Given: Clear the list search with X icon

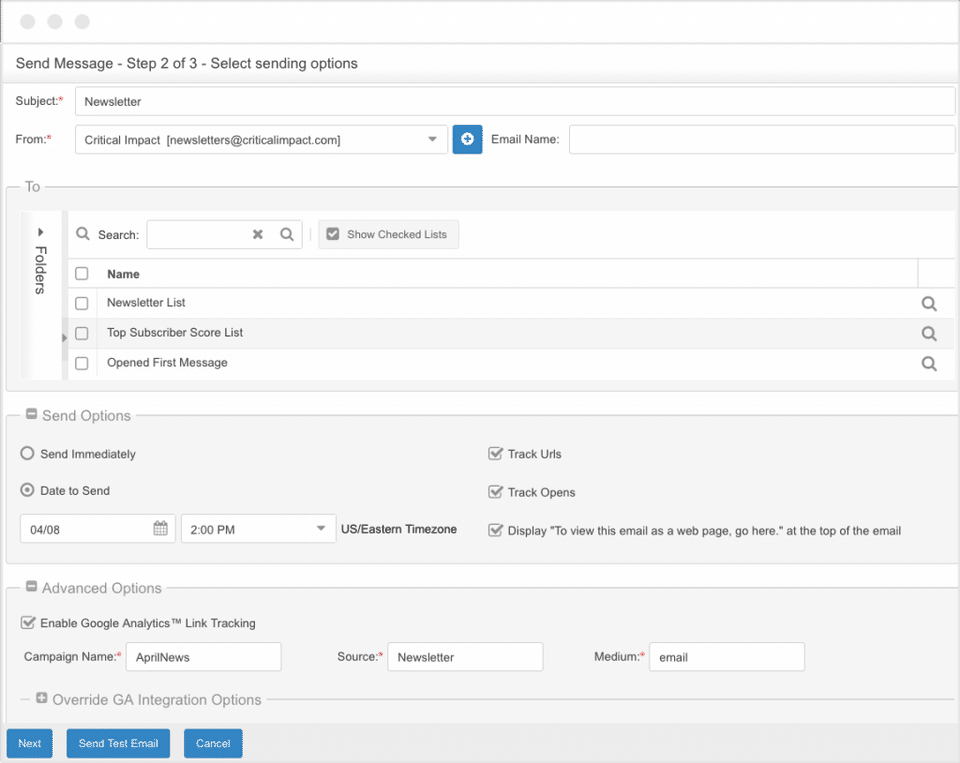Looking at the screenshot, I should (258, 235).
